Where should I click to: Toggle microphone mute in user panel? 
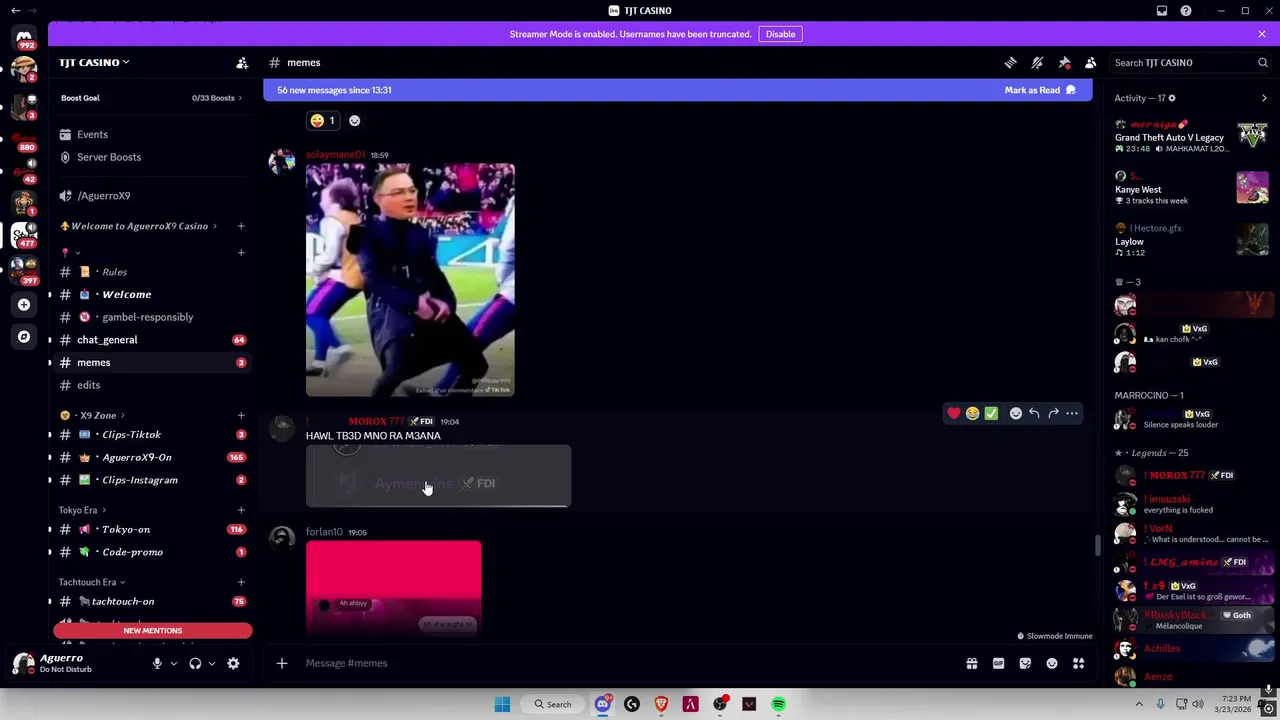tap(157, 663)
